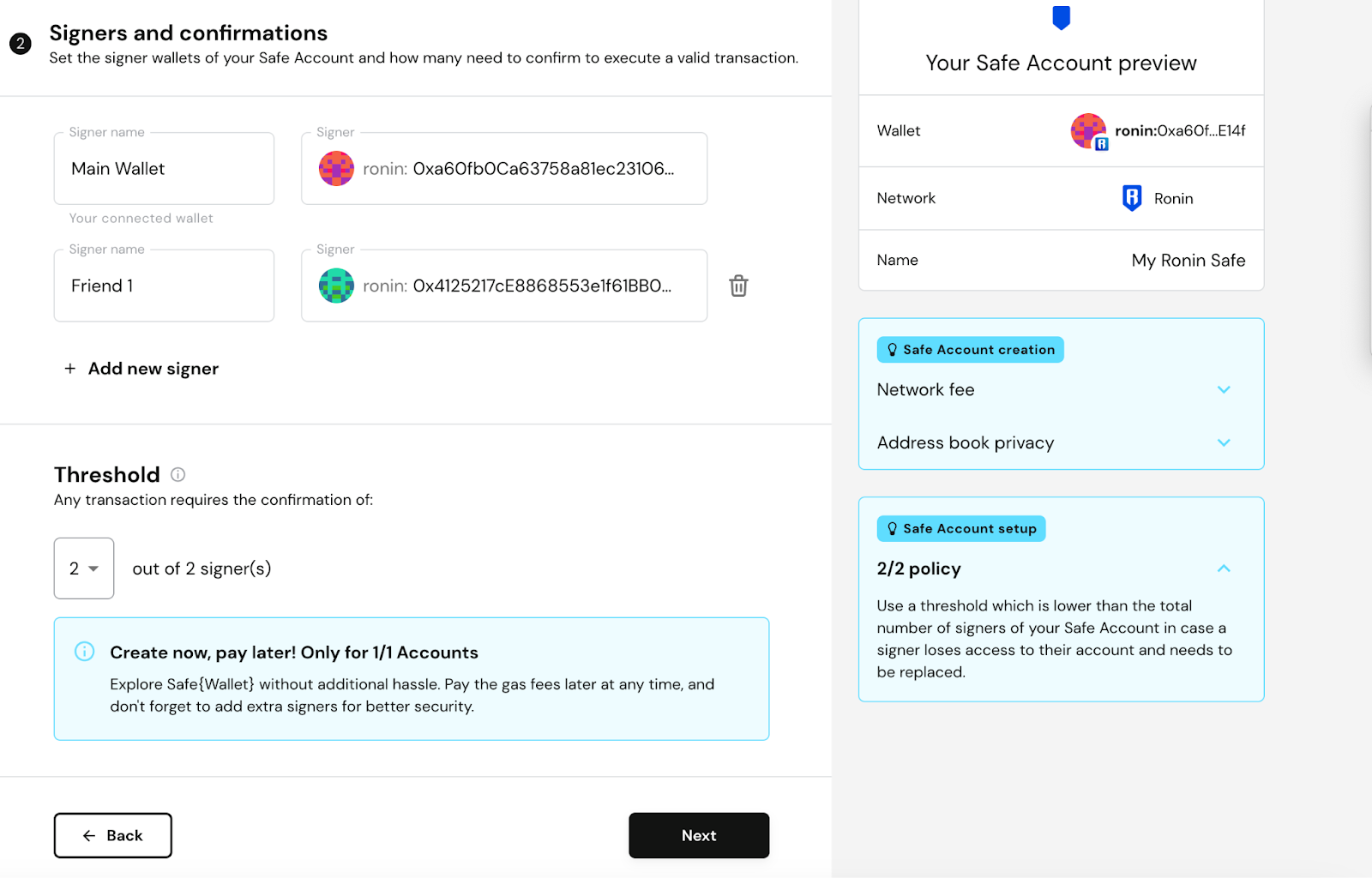
Task: Click the 'Create now, pay later!' banner title
Action: [294, 652]
